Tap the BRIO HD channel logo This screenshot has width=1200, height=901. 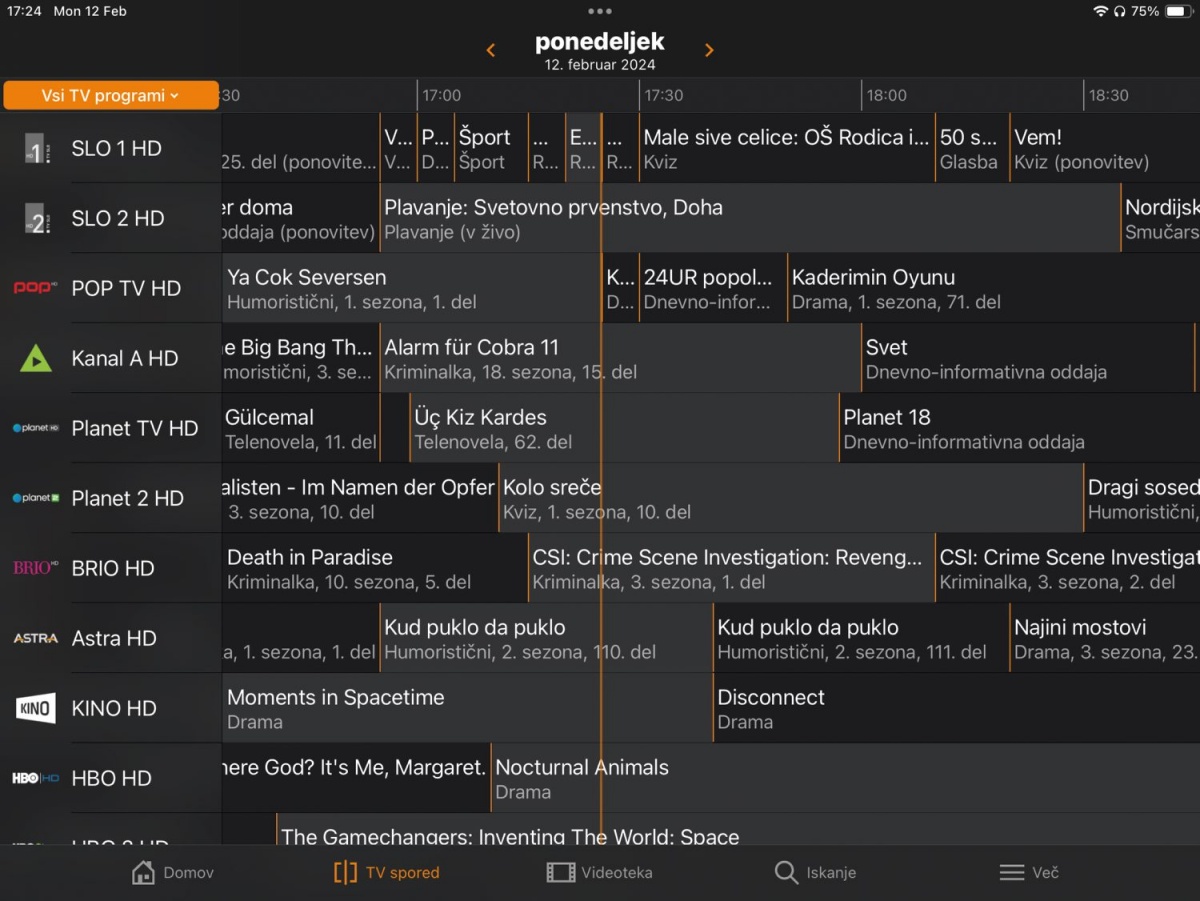coord(36,568)
